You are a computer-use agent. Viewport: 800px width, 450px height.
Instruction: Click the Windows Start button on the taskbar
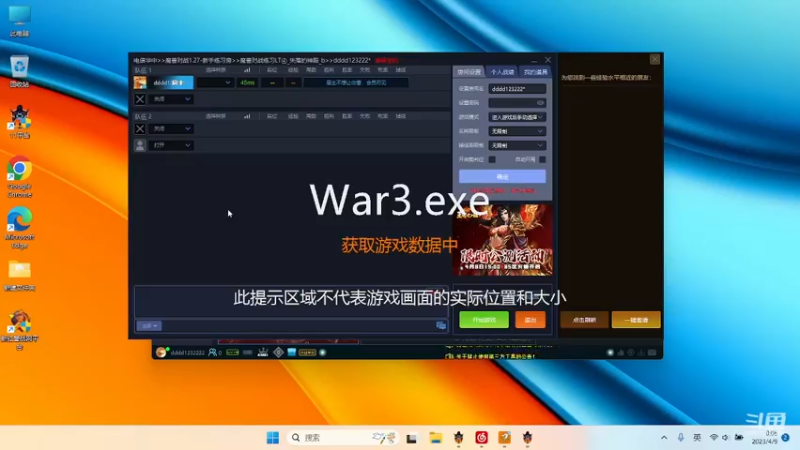coord(272,437)
